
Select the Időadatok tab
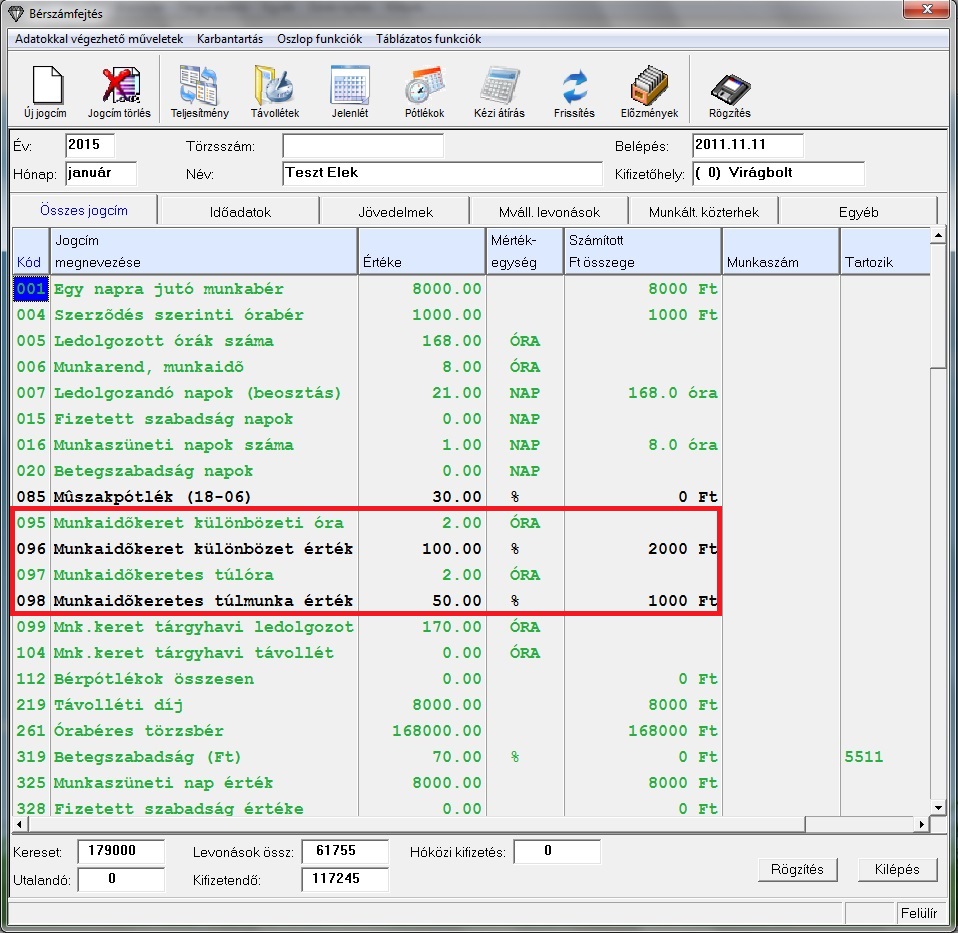tap(239, 212)
